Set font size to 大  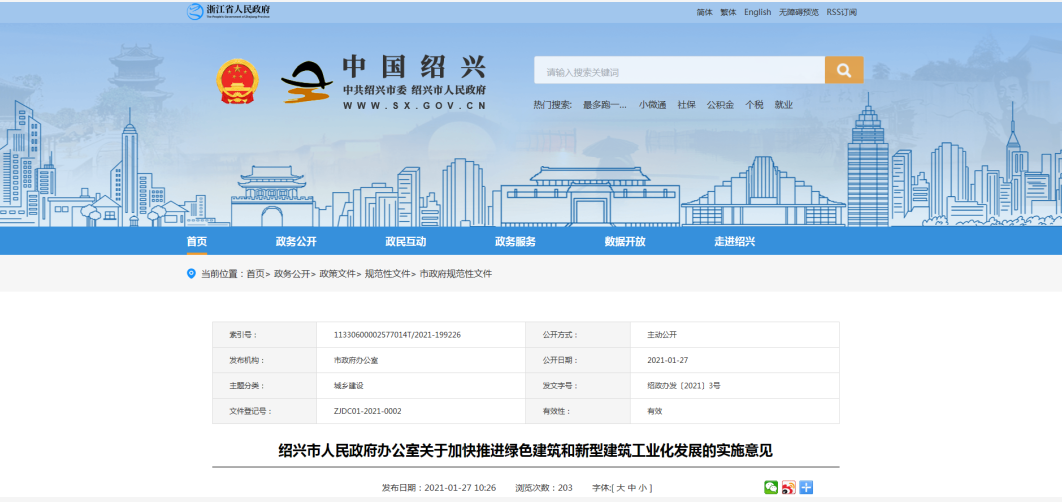click(620, 488)
